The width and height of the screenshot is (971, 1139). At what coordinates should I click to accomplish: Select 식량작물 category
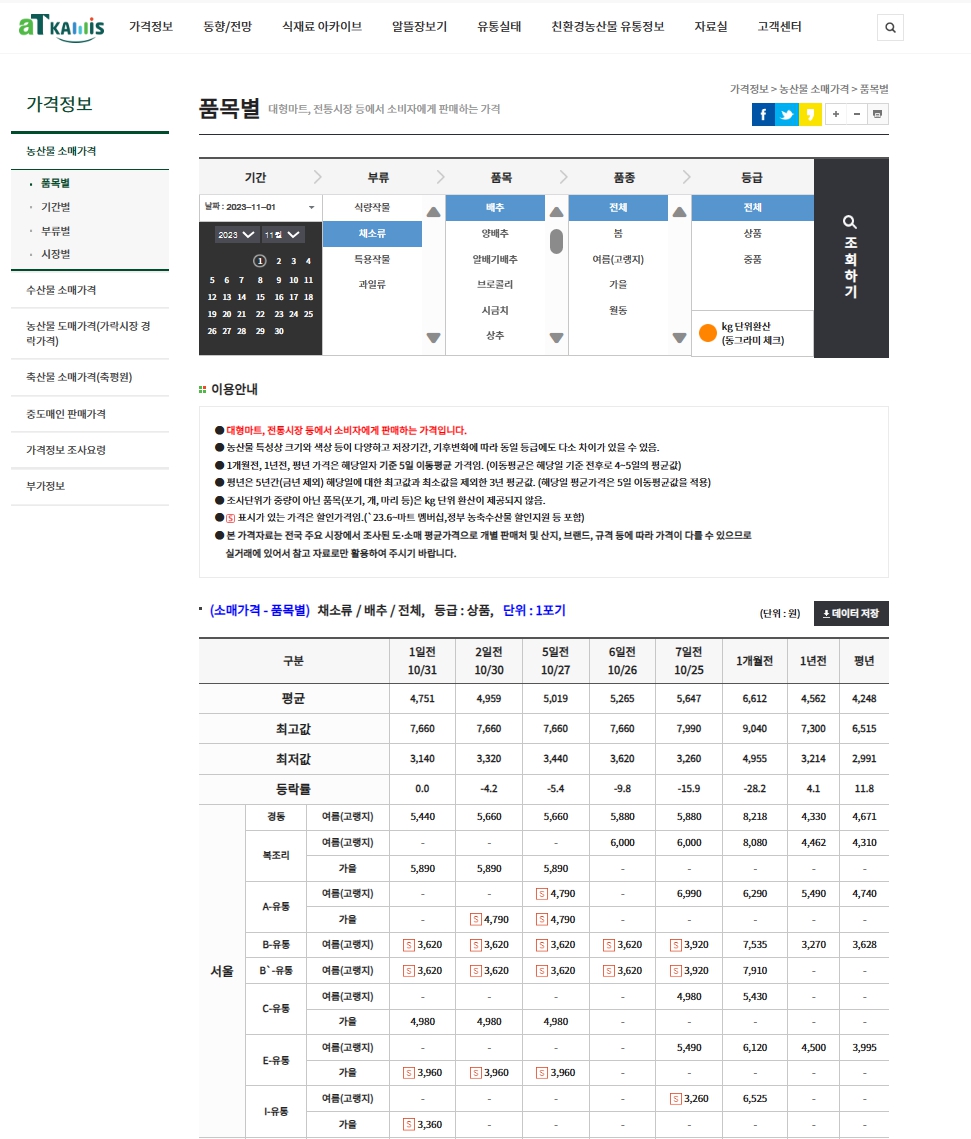pyautogui.click(x=372, y=207)
